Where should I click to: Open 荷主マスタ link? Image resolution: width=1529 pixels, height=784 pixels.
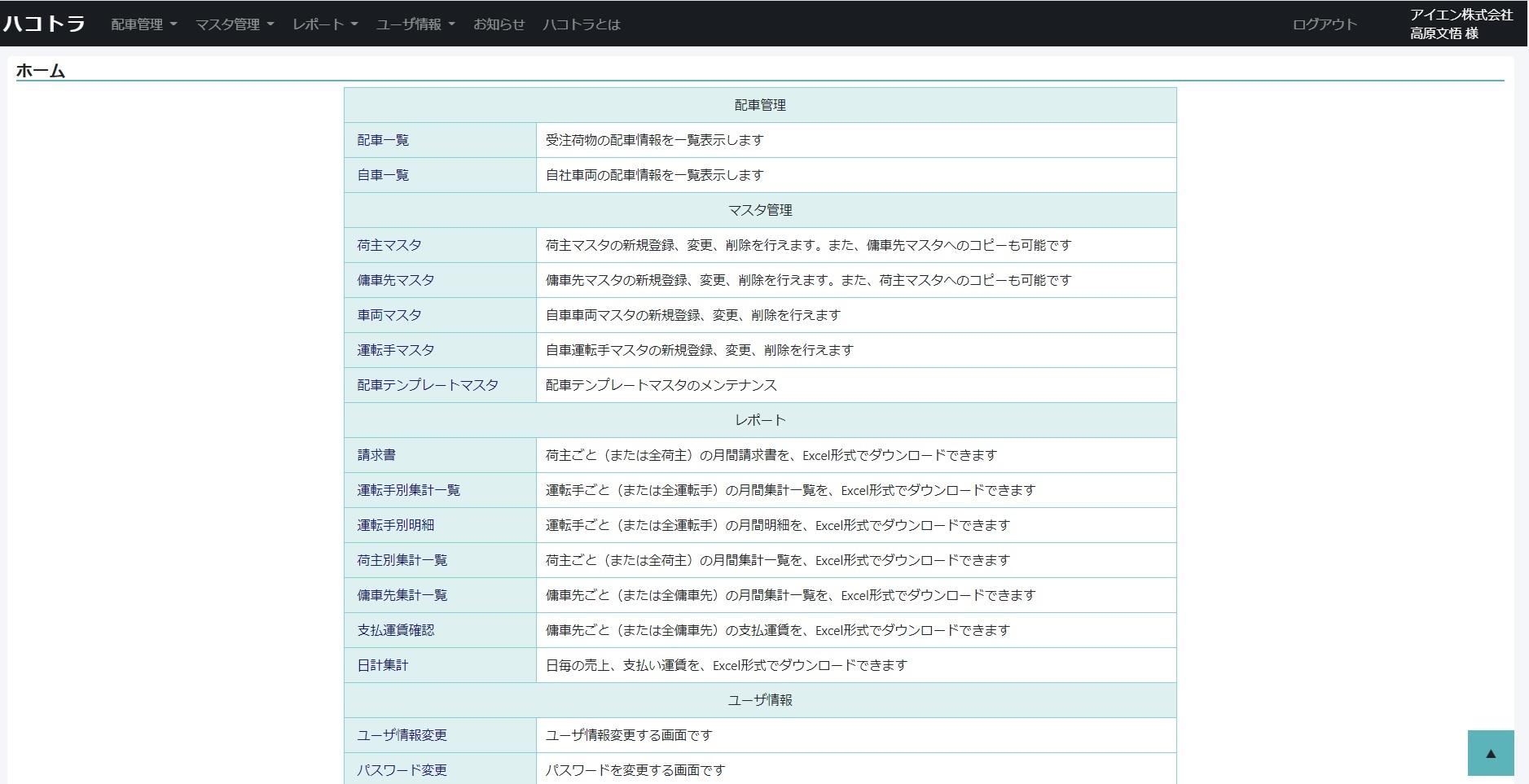click(389, 245)
